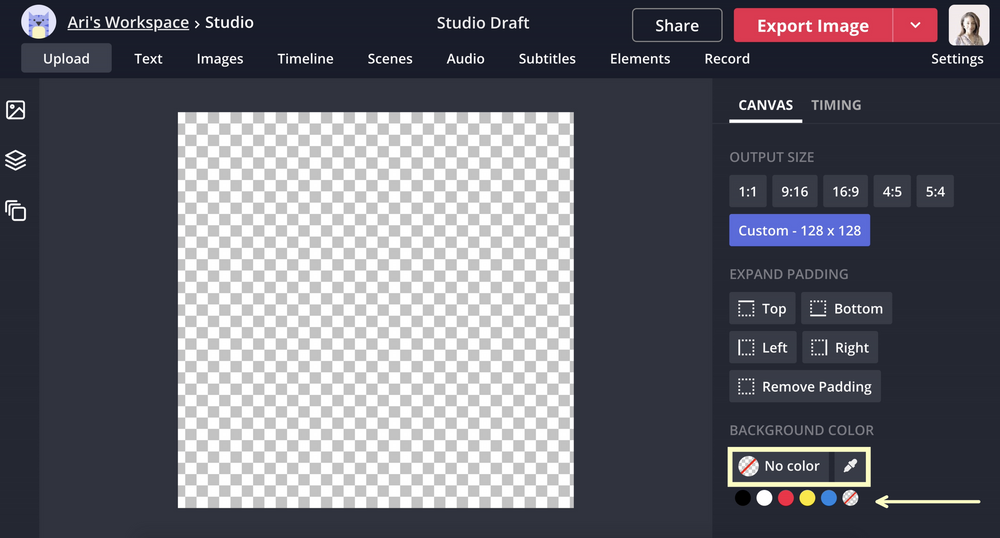
Task: Choose the 16:9 aspect ratio
Action: pyautogui.click(x=845, y=191)
